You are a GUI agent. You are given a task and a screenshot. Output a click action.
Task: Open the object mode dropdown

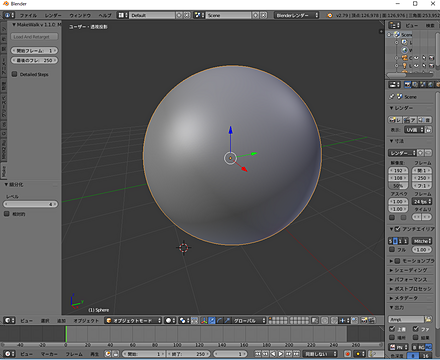coord(133,321)
